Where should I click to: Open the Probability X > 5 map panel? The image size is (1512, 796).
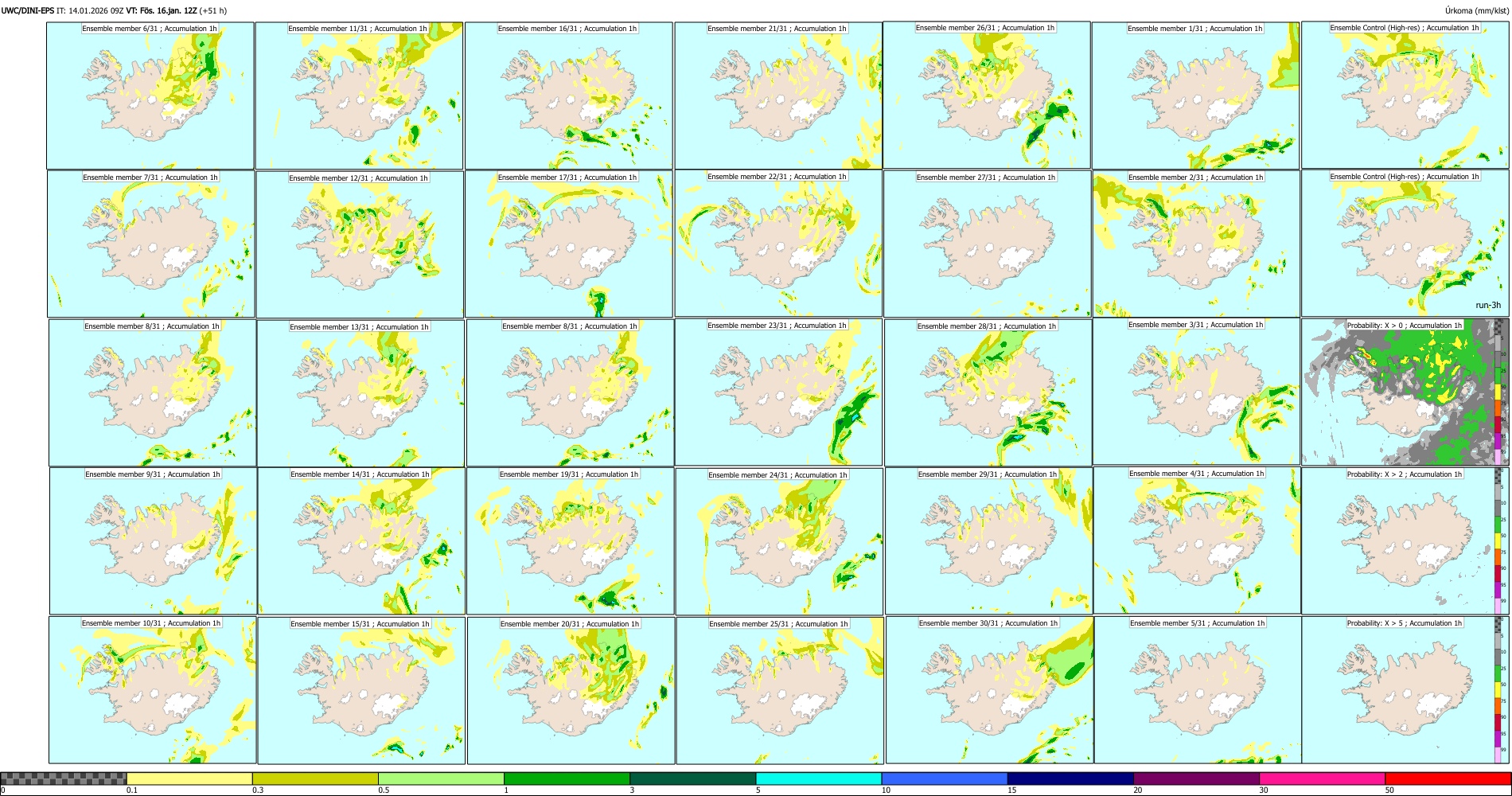[1405, 690]
